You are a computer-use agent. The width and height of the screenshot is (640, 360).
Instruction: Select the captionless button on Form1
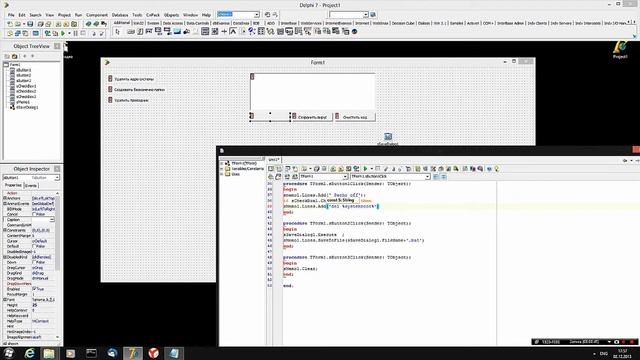click(x=270, y=116)
